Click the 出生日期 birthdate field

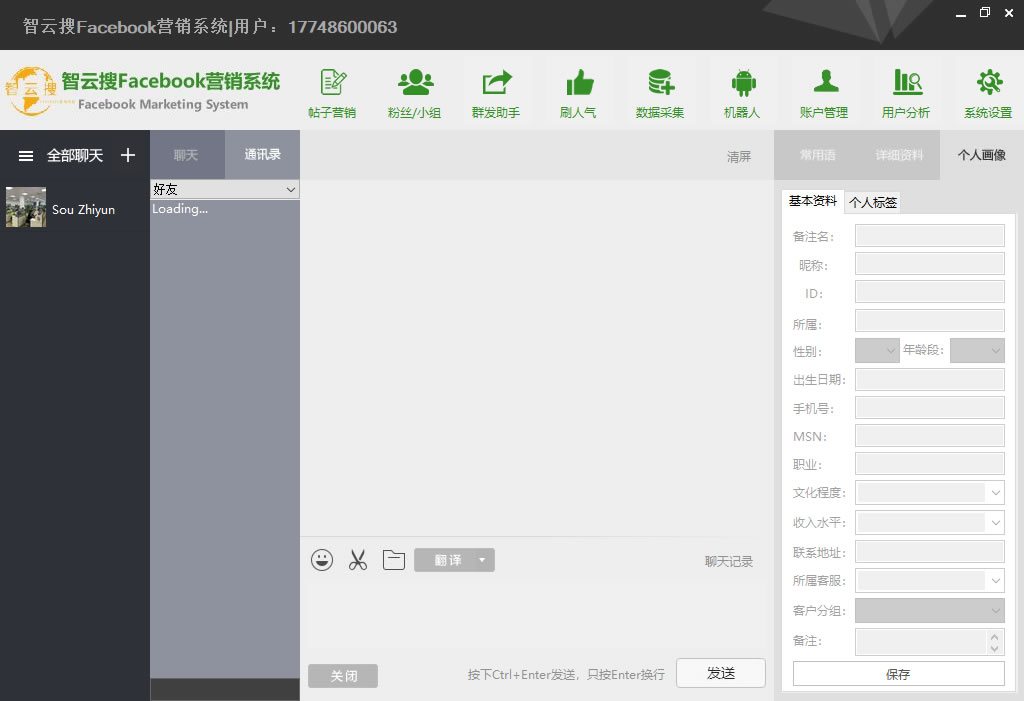930,380
